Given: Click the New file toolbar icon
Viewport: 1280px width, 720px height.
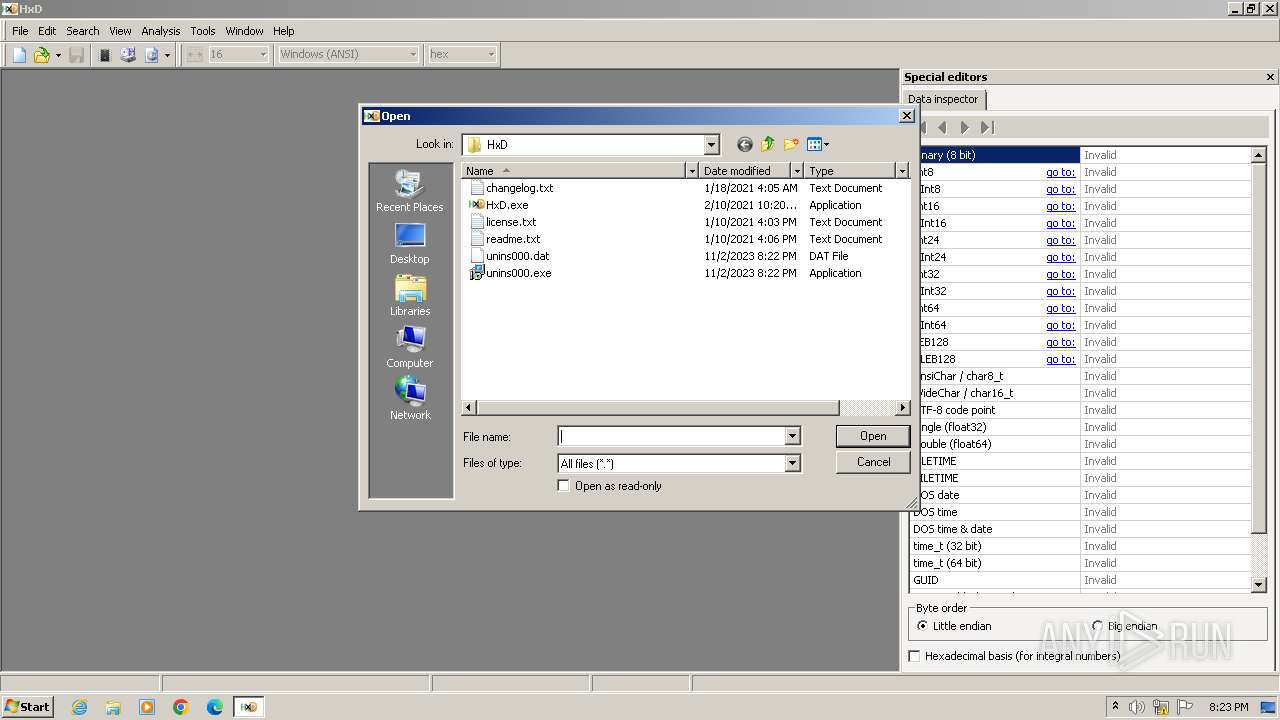Looking at the screenshot, I should tap(19, 55).
